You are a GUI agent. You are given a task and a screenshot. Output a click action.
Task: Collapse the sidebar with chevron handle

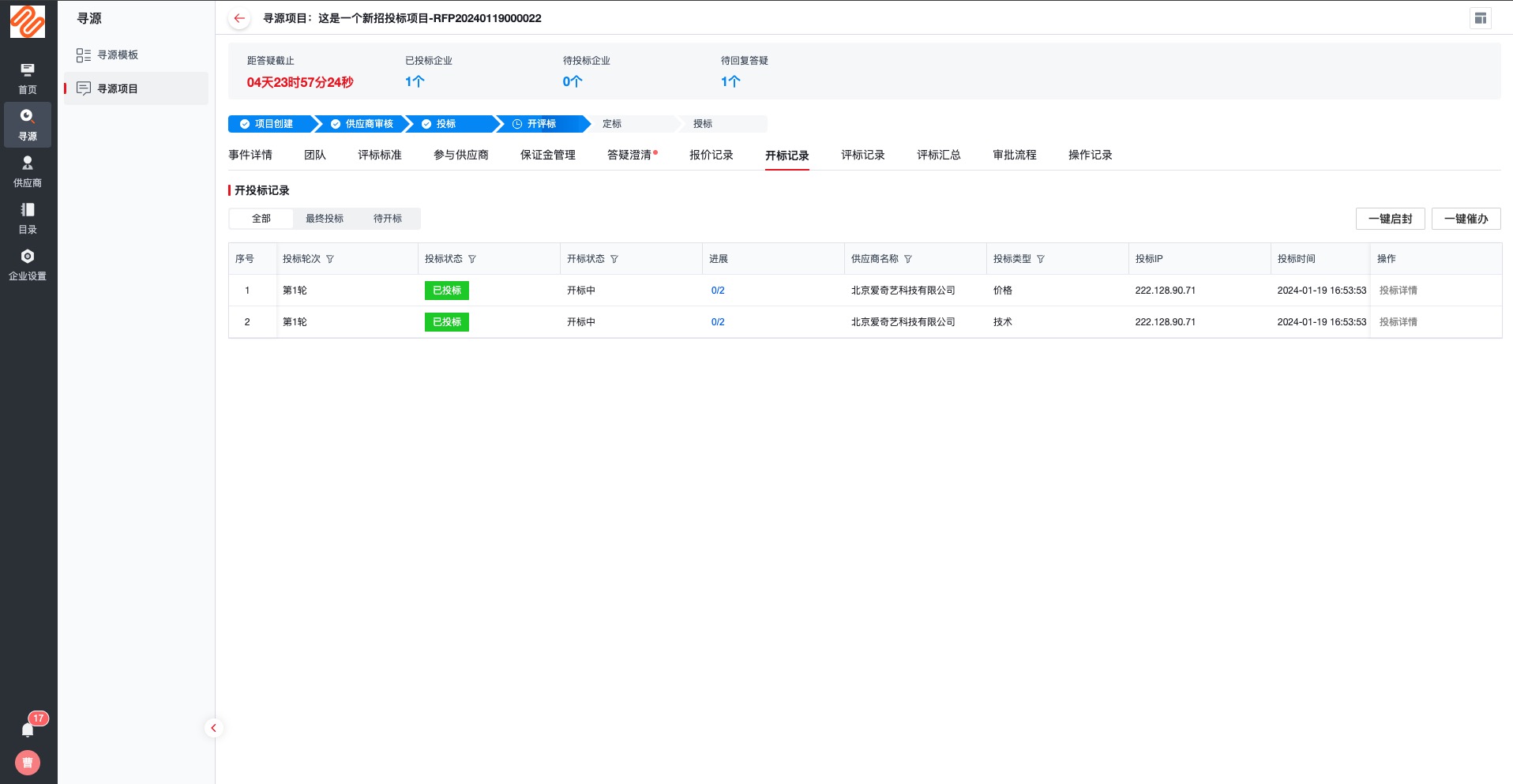pyautogui.click(x=213, y=728)
